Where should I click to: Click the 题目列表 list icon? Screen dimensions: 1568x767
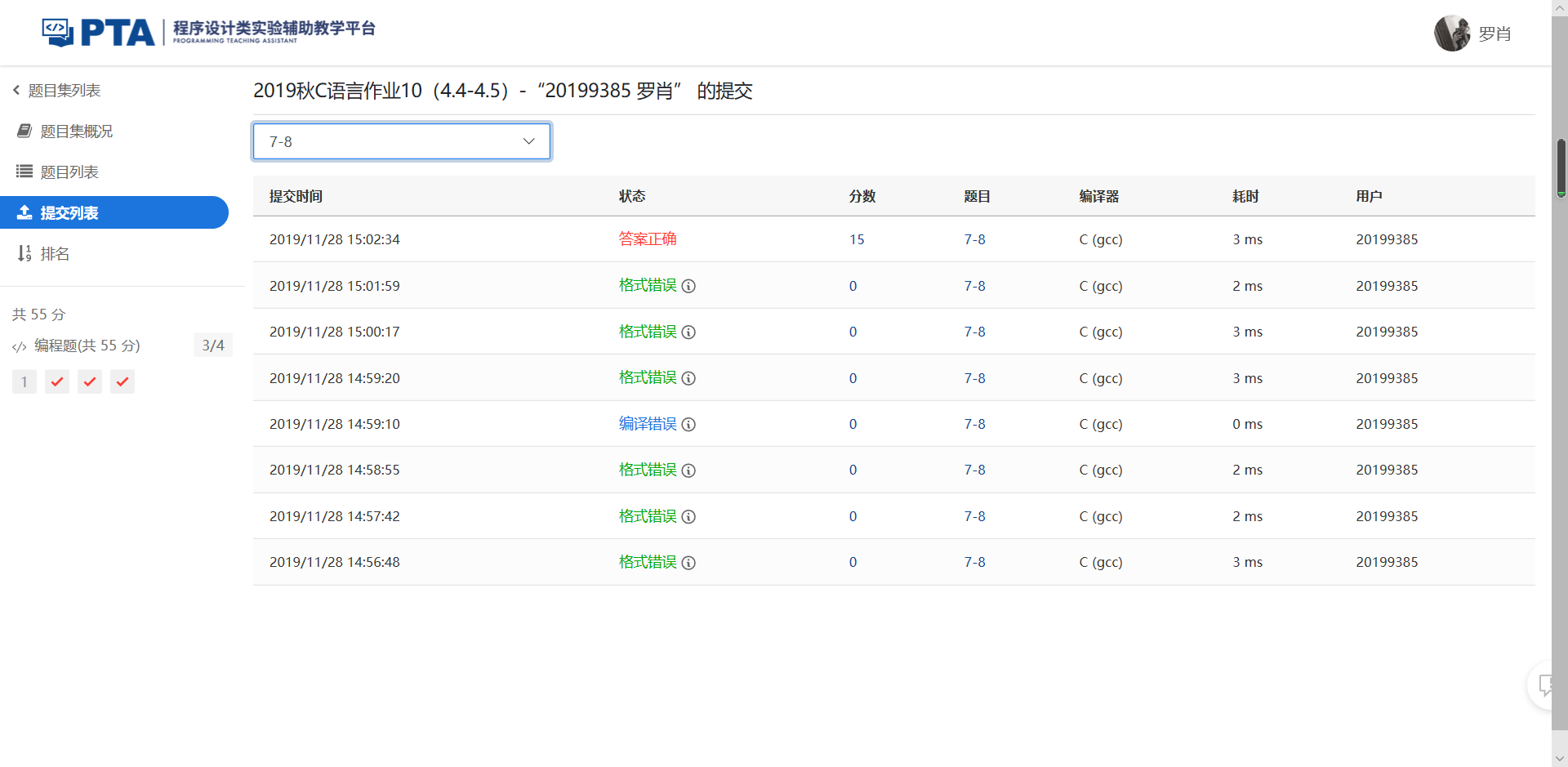coord(24,172)
